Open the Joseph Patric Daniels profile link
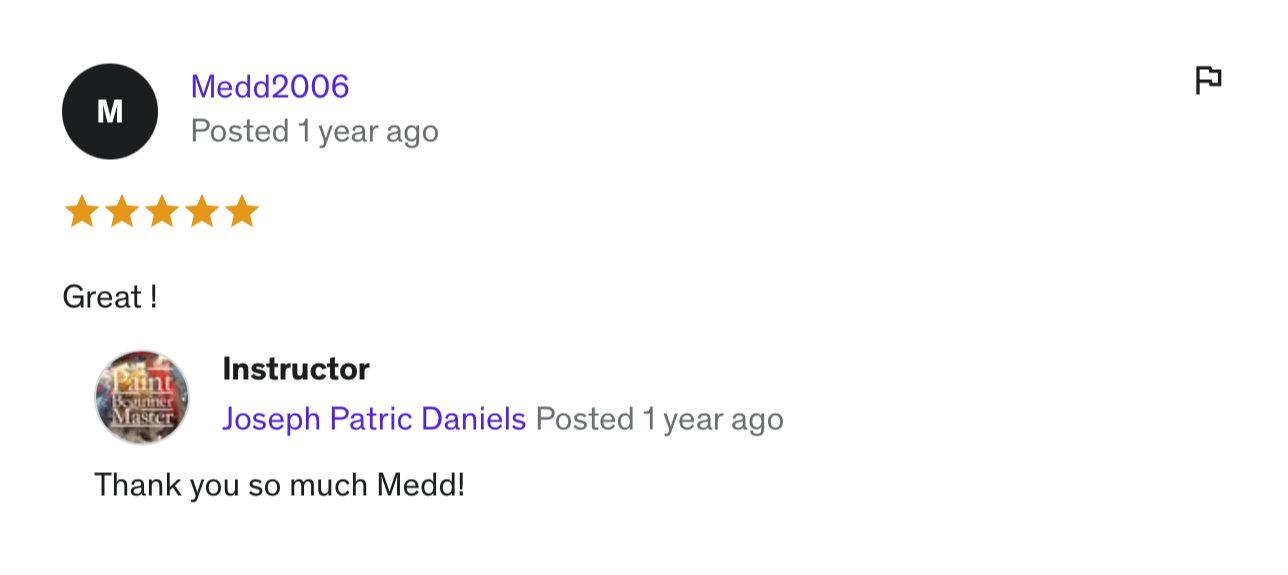 click(374, 419)
